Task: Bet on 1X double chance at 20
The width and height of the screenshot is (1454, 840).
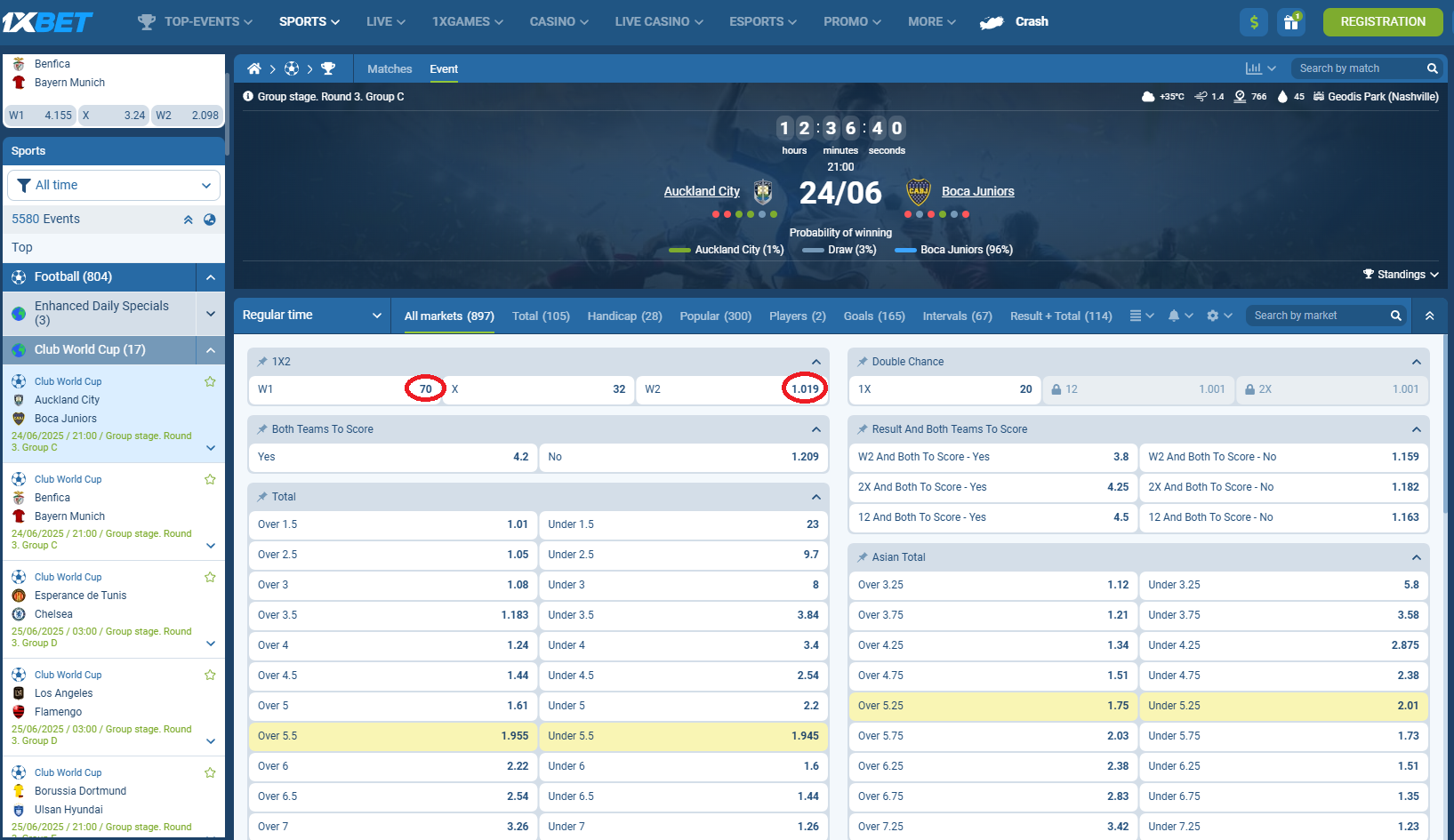Action: [944, 389]
